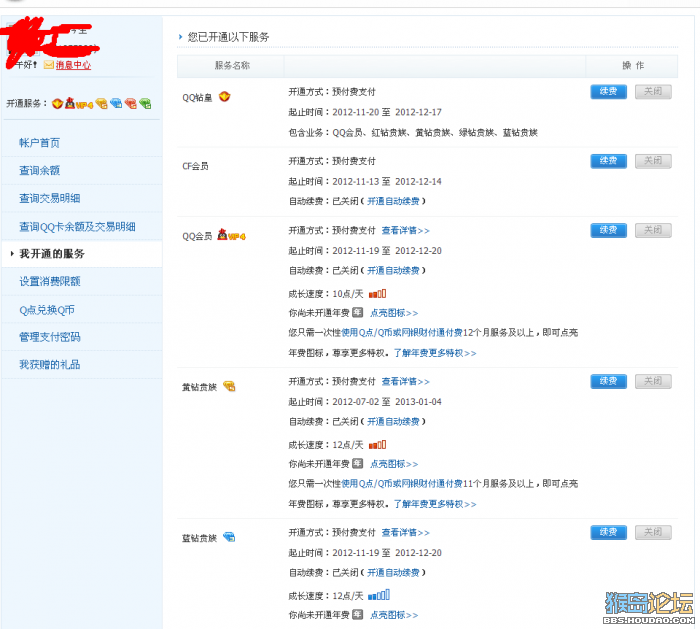The width and height of the screenshot is (700, 629).
Task: Click the yellow diamond icon beside 黄钻贵族
Action: [229, 386]
